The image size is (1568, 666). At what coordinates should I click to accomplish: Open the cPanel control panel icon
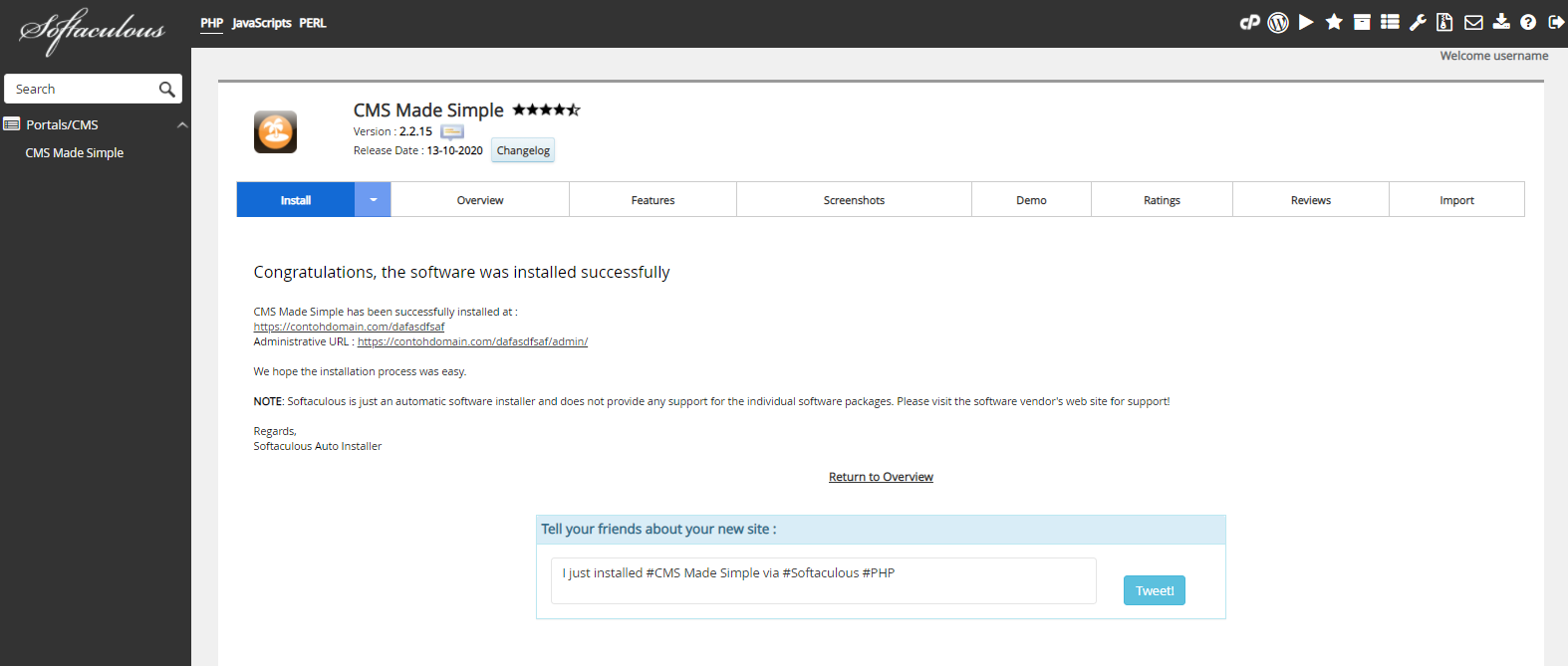click(x=1249, y=22)
